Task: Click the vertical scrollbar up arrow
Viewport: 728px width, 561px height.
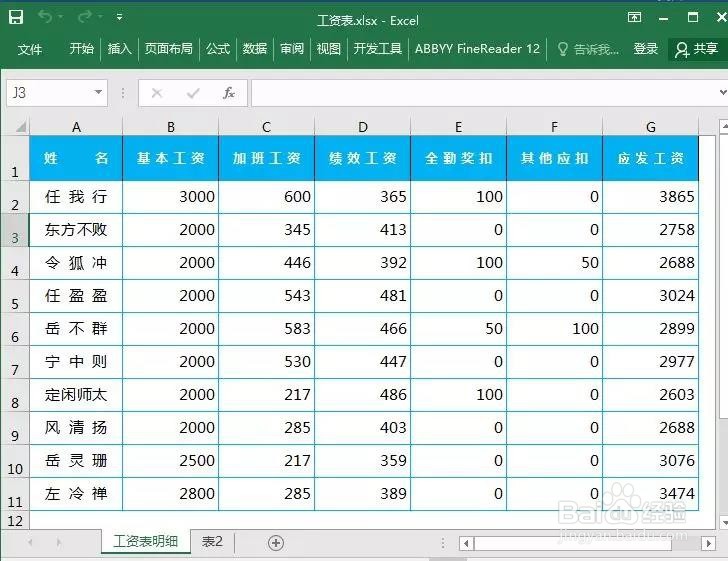Action: (723, 126)
